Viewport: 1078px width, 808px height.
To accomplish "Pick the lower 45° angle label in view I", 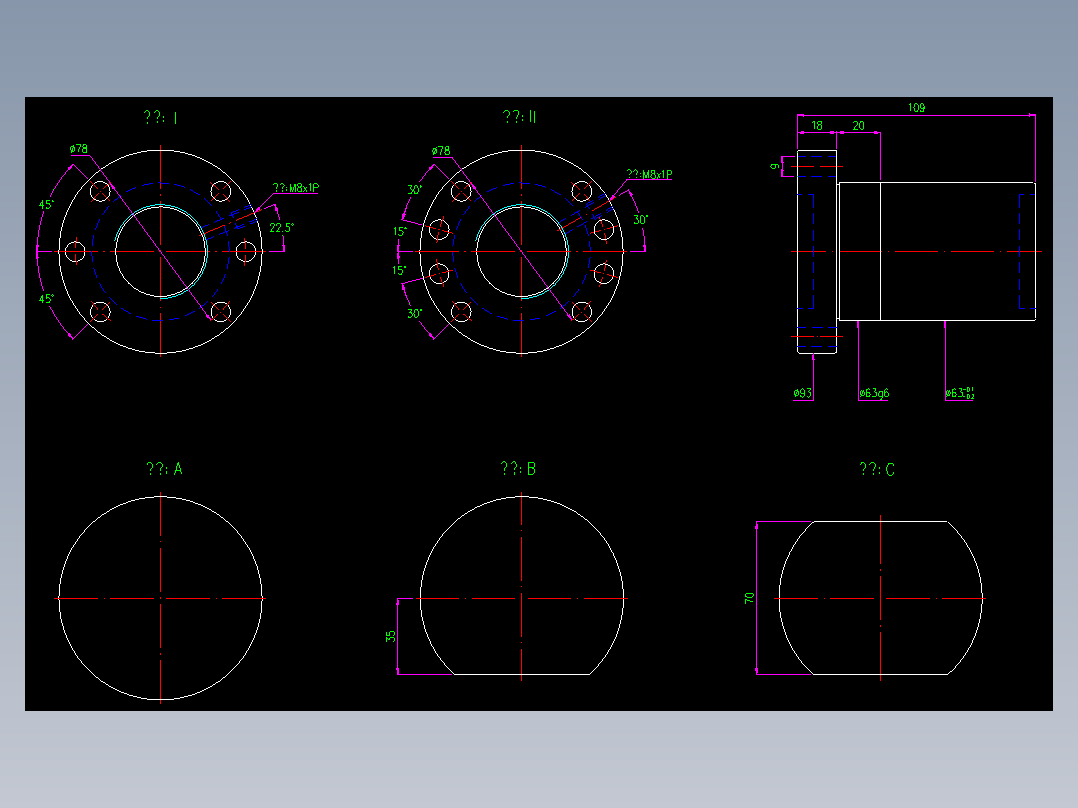I will point(46,299).
